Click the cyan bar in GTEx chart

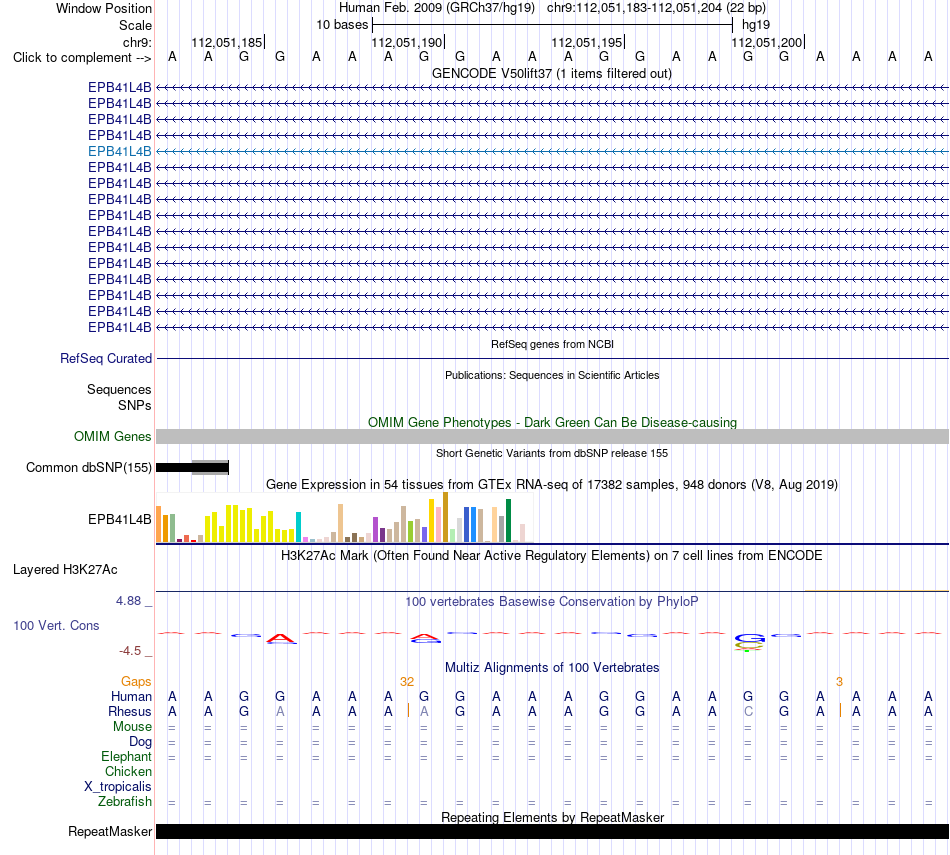pos(298,527)
